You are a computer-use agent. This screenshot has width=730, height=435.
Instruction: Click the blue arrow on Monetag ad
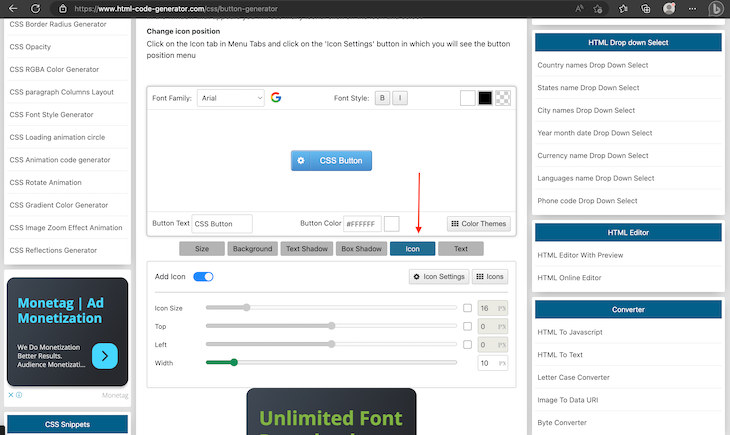coord(104,355)
